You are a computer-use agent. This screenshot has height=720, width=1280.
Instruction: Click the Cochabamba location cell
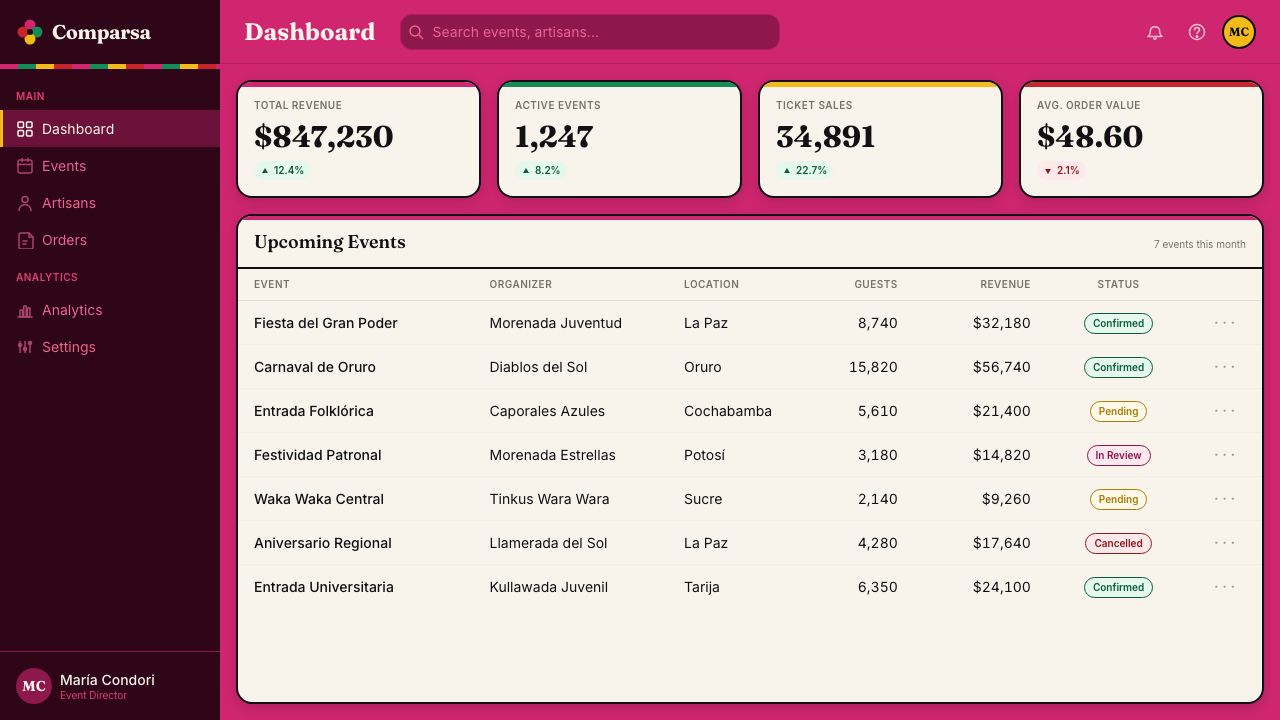[x=728, y=411]
